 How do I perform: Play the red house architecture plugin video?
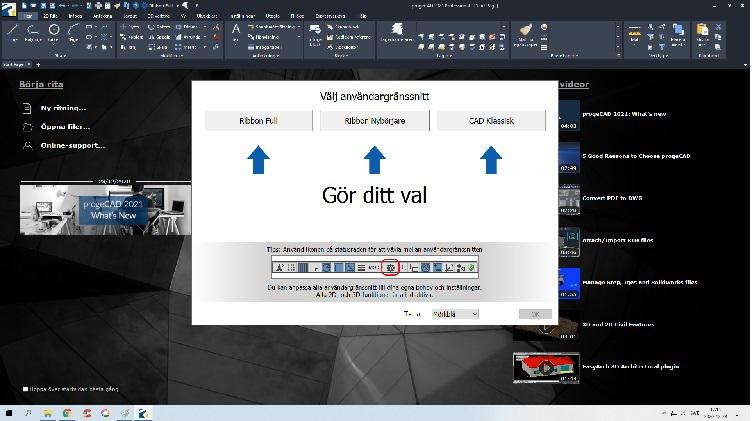click(x=546, y=368)
